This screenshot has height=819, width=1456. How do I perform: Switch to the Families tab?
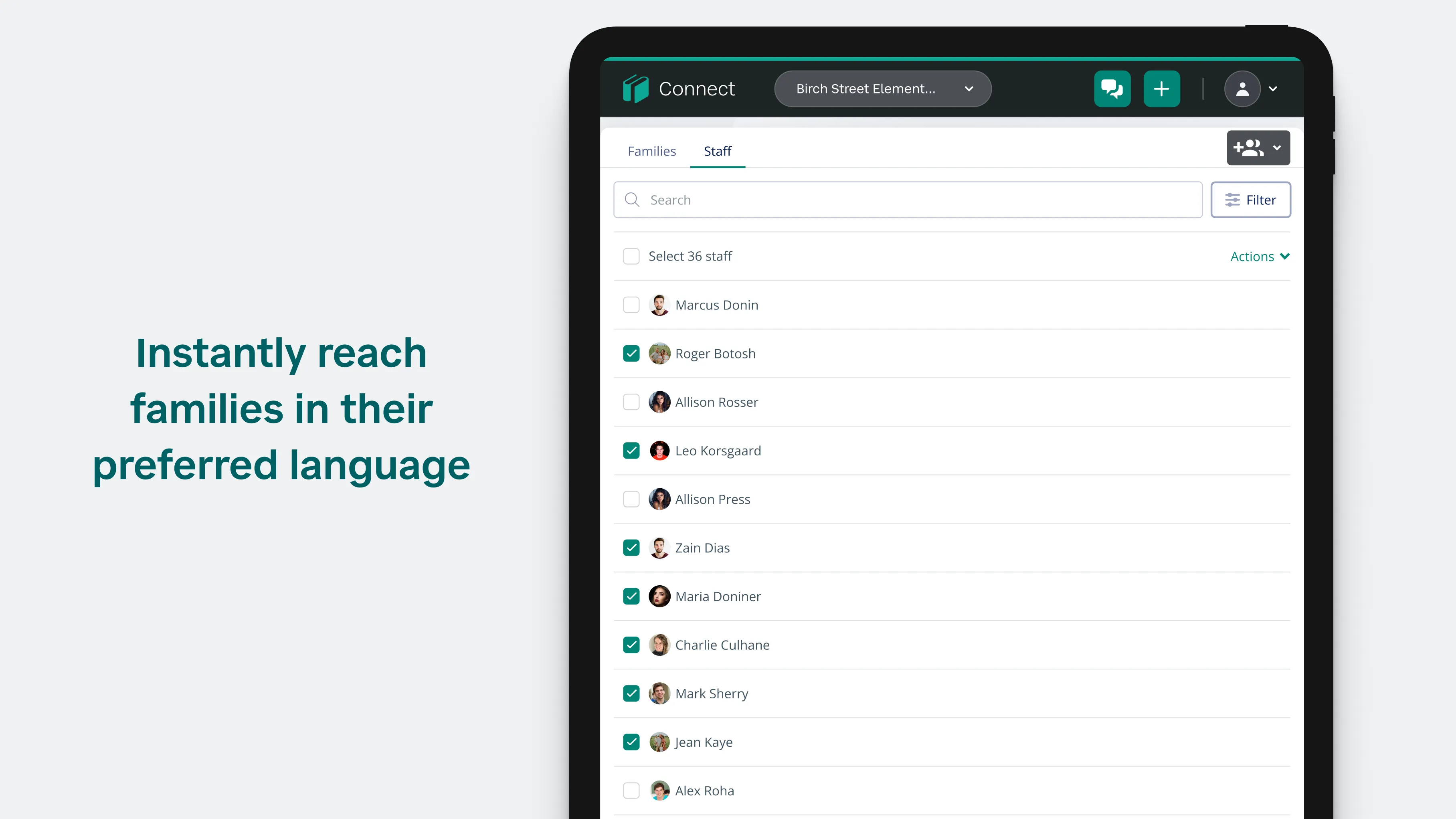651,151
